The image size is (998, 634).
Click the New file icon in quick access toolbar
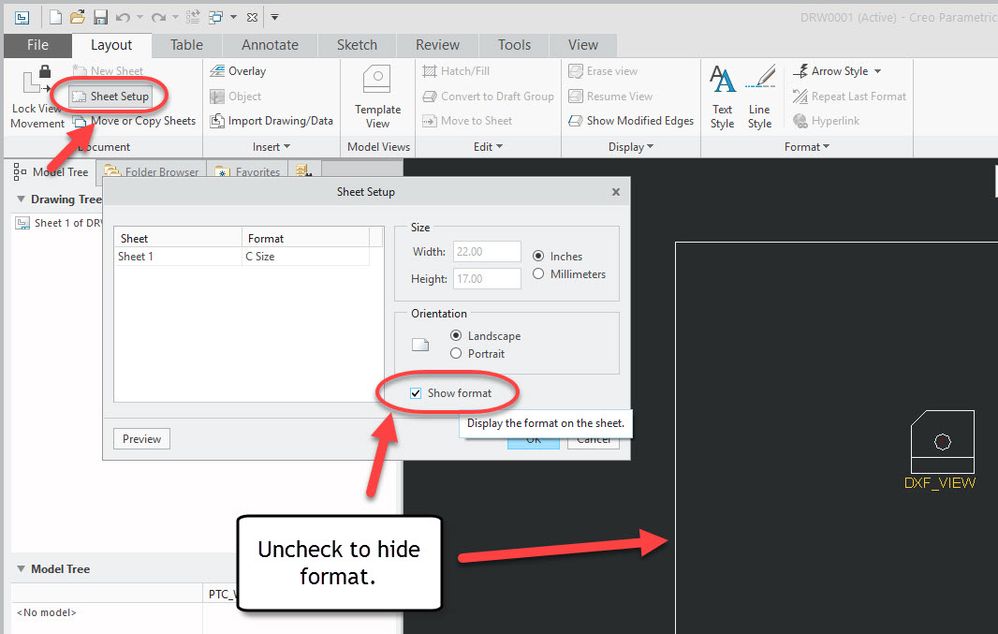(56, 17)
